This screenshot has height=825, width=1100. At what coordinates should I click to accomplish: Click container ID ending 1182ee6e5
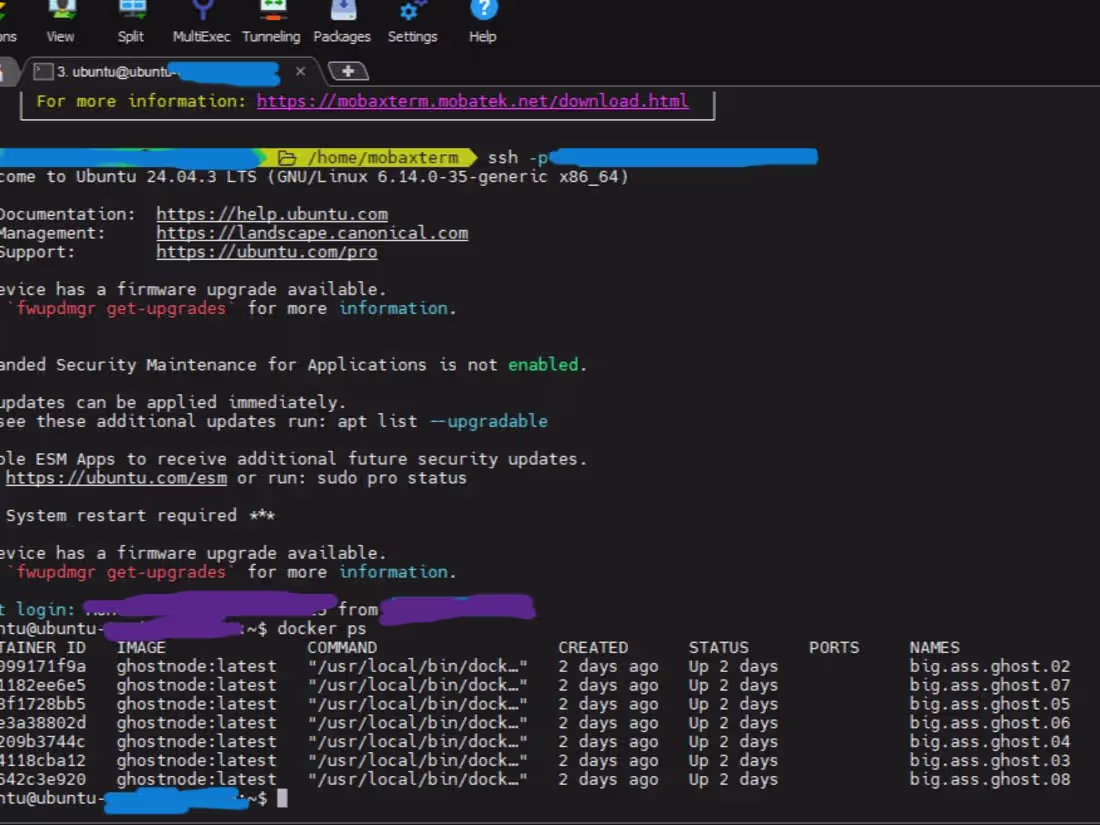pos(43,685)
